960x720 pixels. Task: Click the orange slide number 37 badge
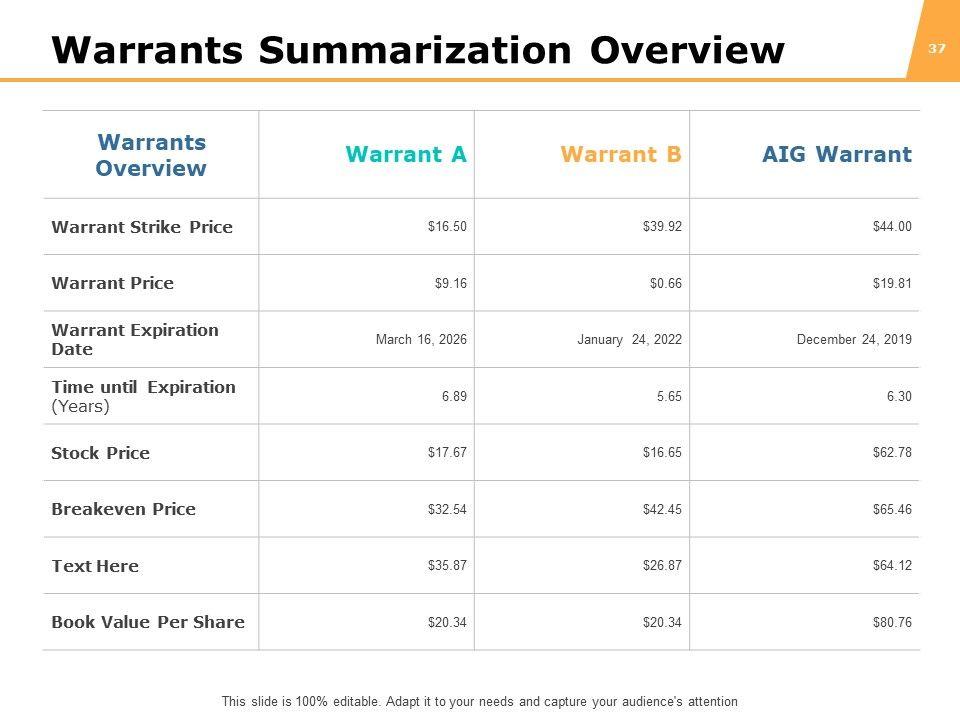[x=937, y=48]
